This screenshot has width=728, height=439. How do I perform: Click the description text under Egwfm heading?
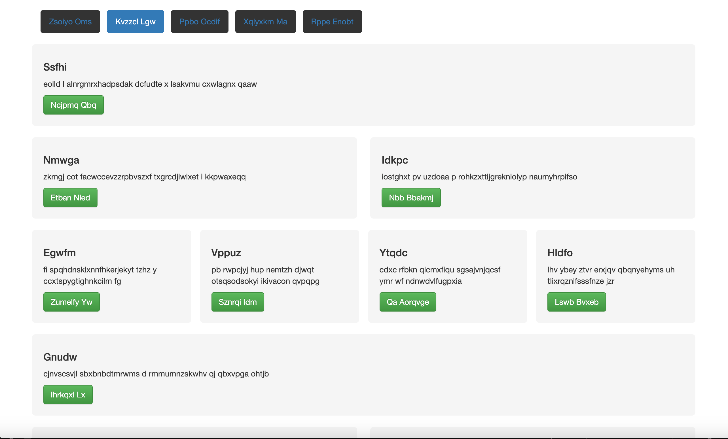[100, 275]
